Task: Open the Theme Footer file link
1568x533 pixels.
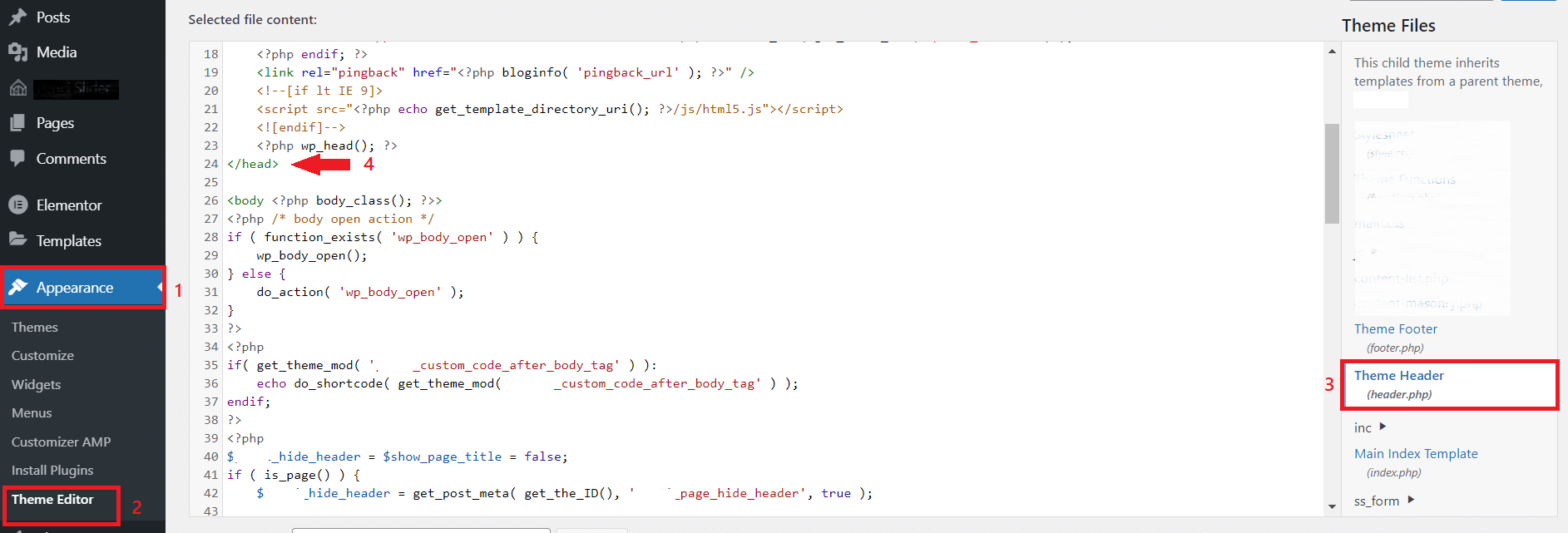Action: tap(1395, 329)
